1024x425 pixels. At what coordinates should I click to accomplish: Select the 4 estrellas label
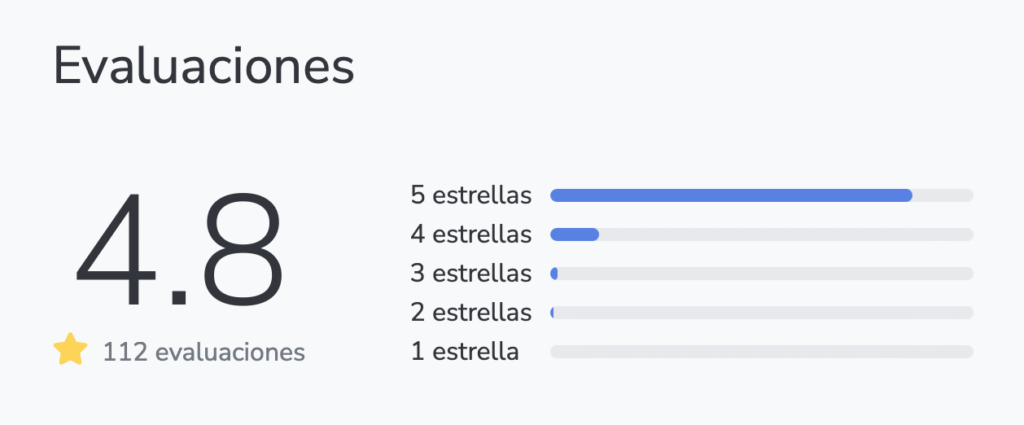[x=471, y=234]
